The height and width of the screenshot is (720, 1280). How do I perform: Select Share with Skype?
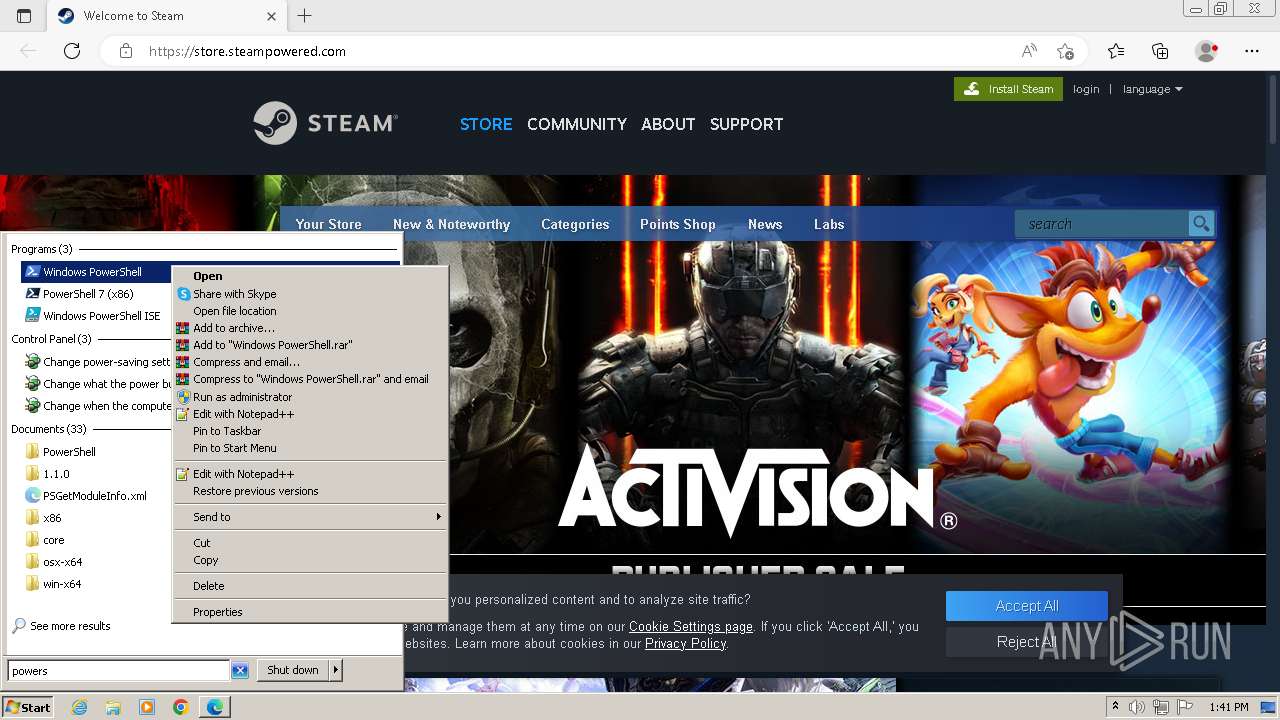click(310, 294)
